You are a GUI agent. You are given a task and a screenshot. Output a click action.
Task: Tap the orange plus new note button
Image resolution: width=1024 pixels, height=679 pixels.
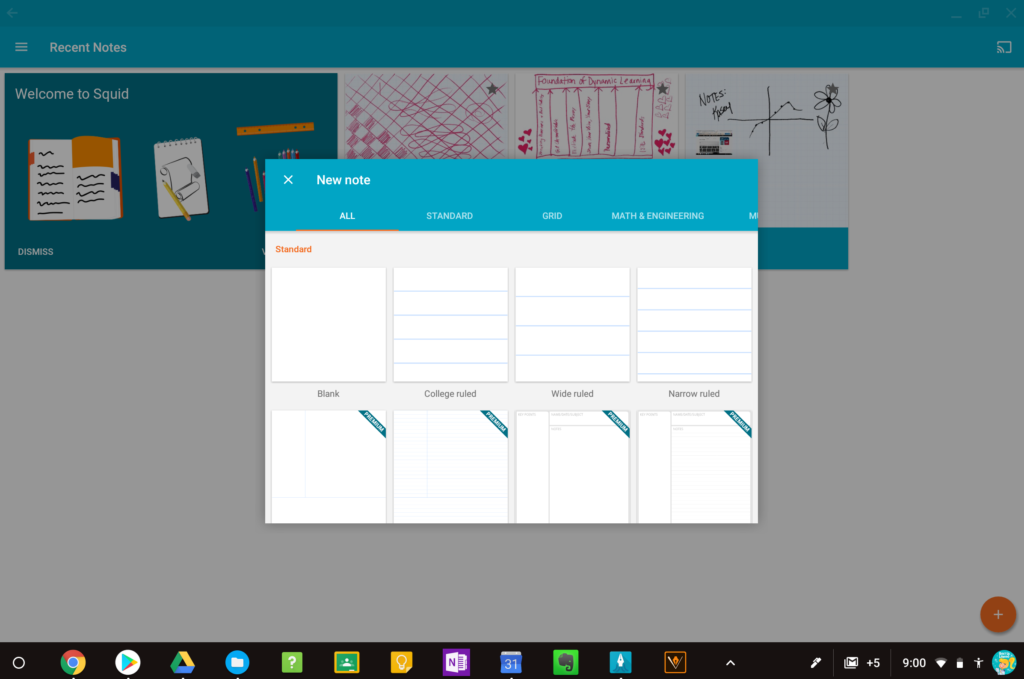998,614
